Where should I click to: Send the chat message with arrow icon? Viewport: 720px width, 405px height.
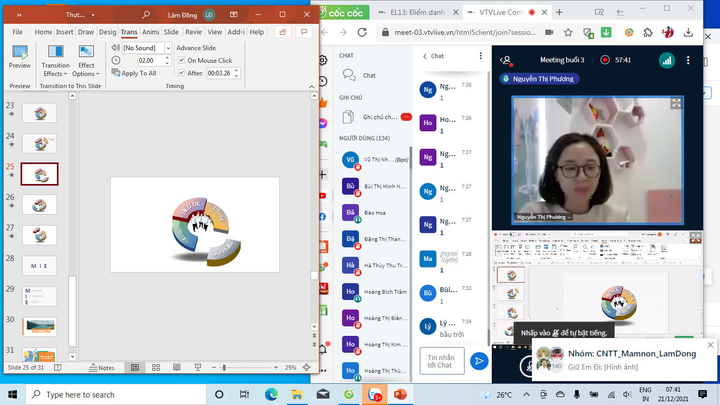480,361
